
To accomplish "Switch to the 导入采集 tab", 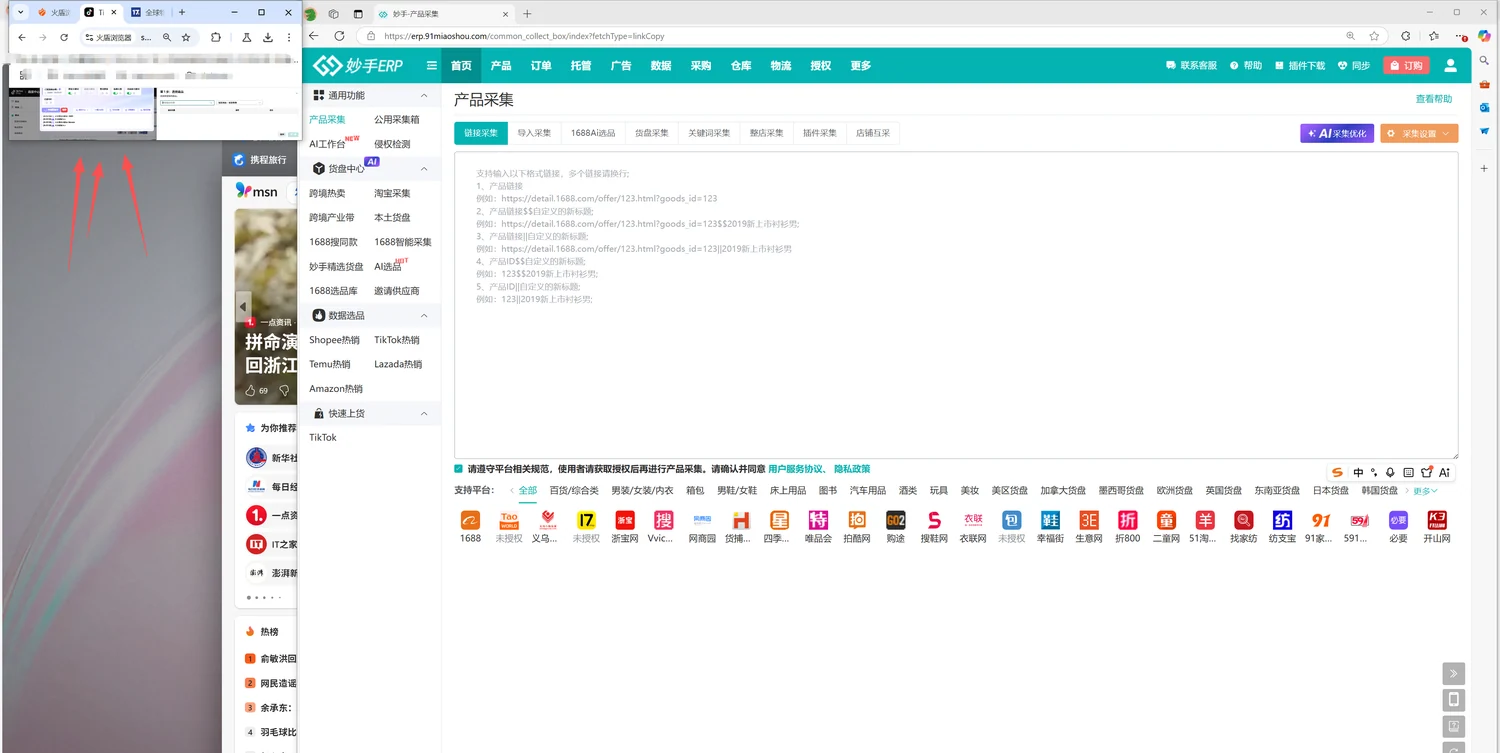I will (x=534, y=133).
